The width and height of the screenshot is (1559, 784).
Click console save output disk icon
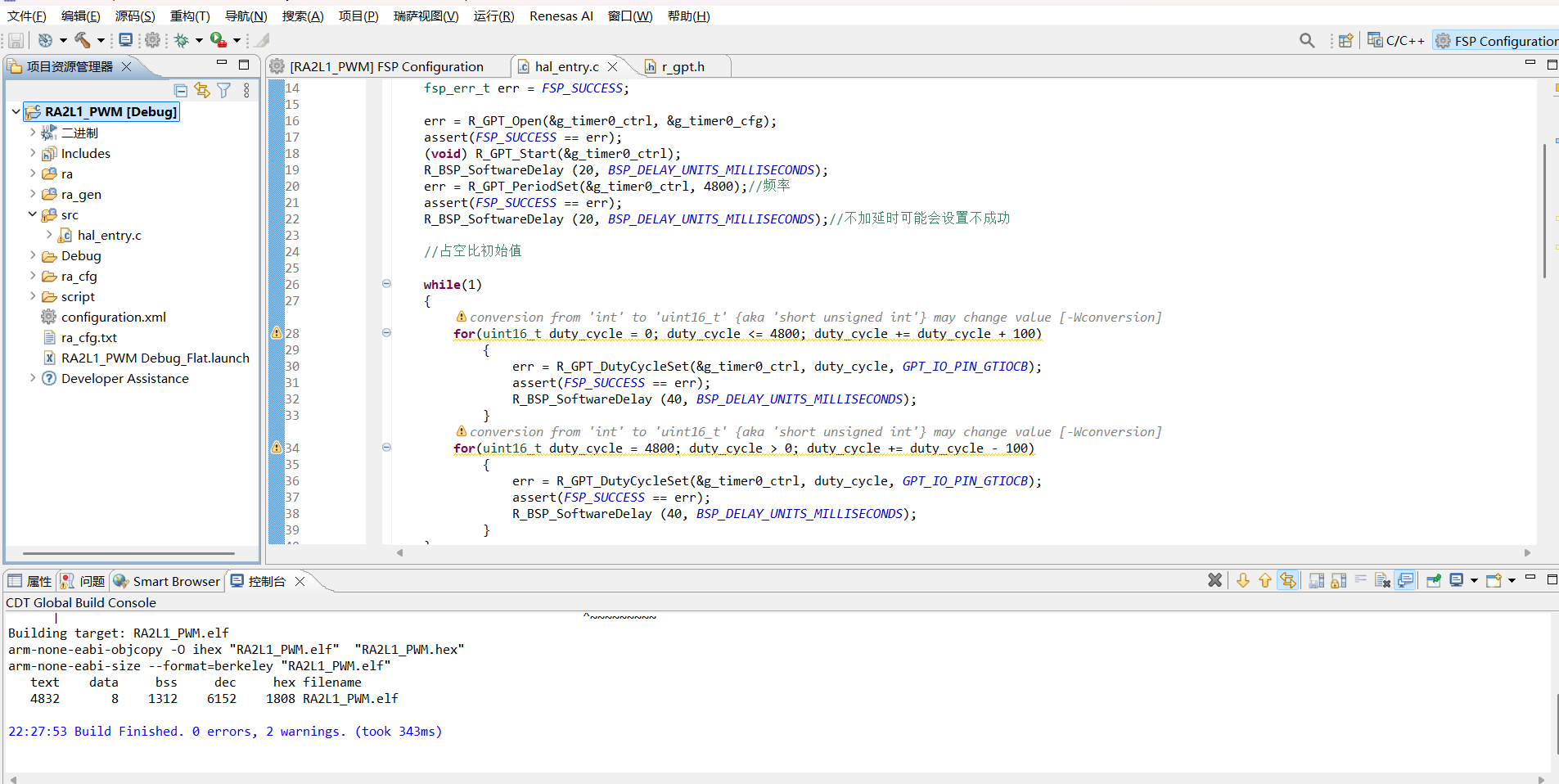pos(1316,580)
